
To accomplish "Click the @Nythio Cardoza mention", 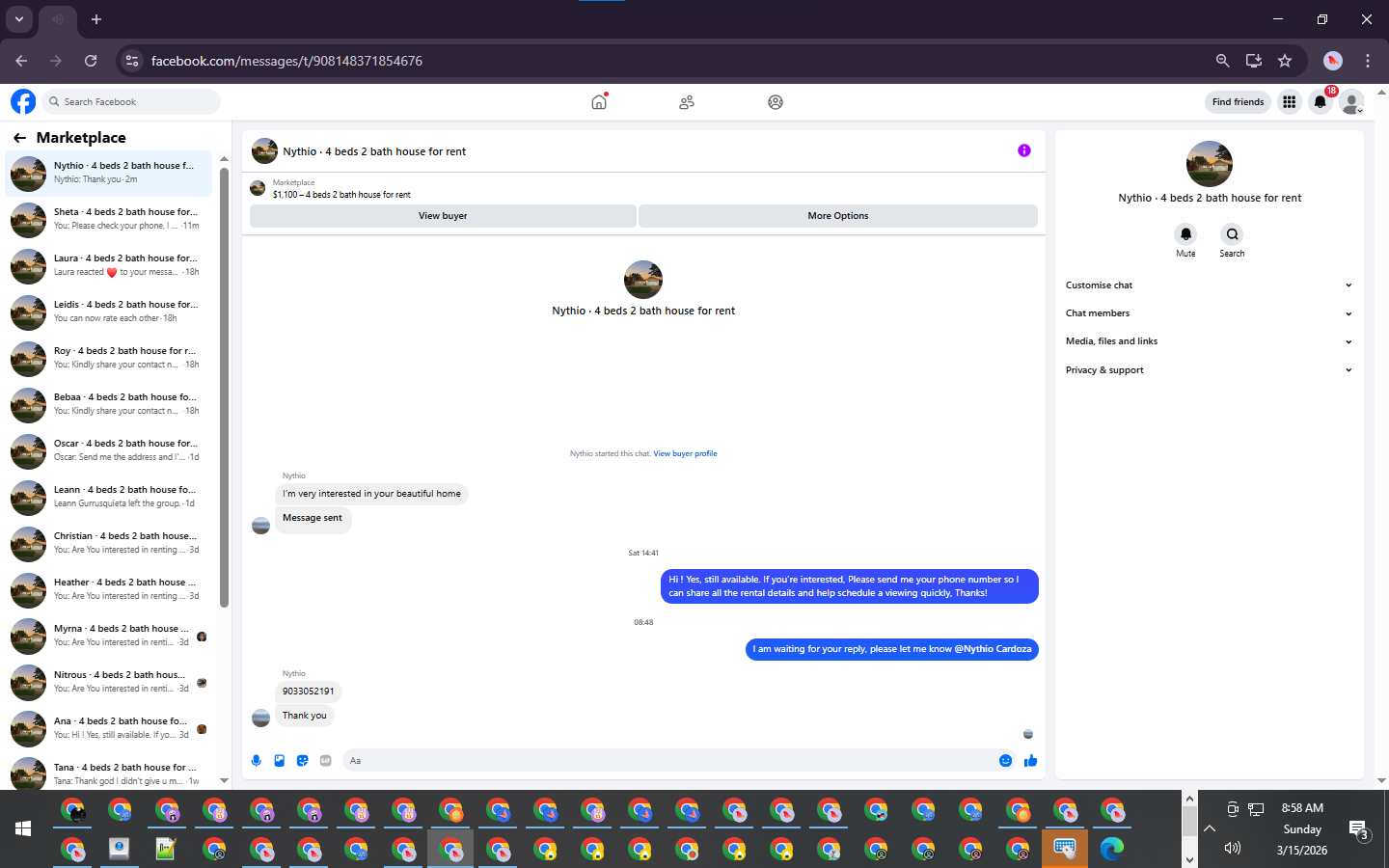I will 993,649.
